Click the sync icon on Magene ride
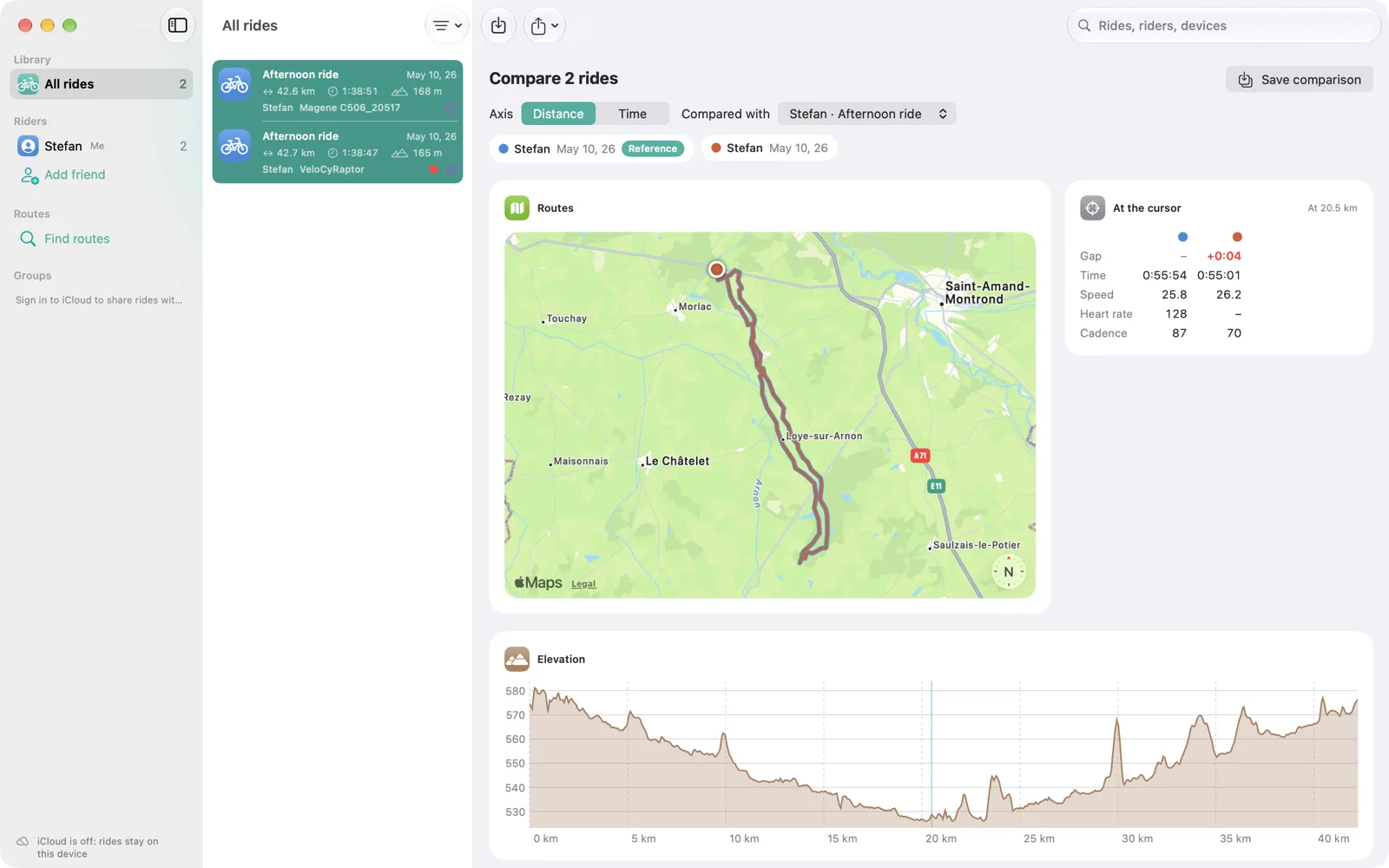 point(451,108)
